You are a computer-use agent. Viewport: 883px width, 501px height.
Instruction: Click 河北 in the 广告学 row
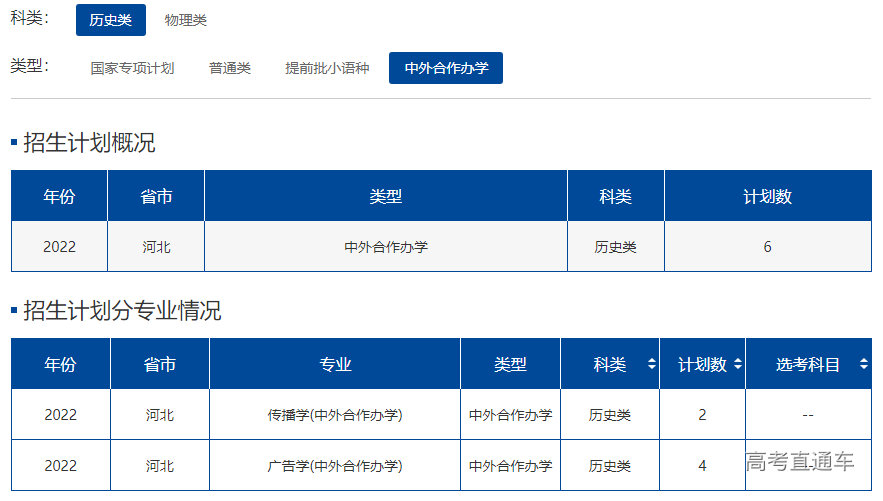160,466
